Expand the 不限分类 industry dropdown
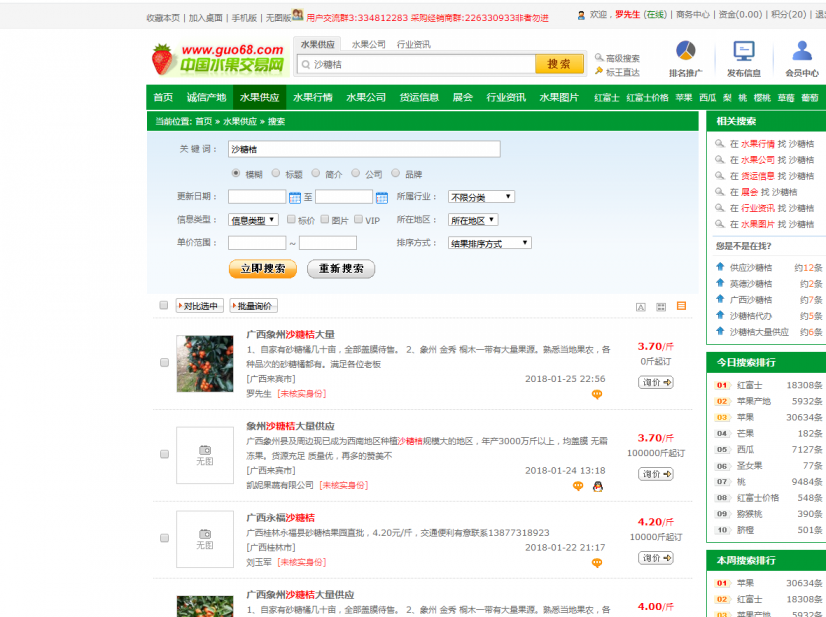 click(473, 197)
